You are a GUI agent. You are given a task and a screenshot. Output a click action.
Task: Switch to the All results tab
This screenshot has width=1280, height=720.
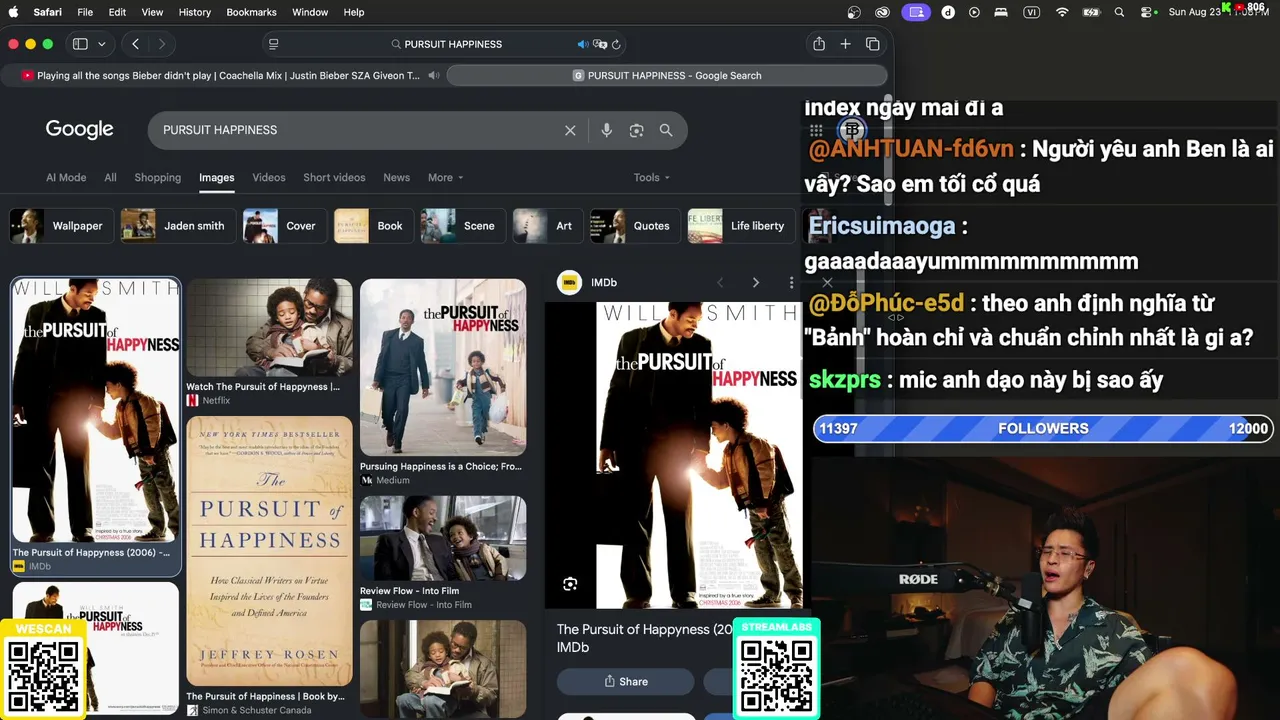click(x=110, y=177)
